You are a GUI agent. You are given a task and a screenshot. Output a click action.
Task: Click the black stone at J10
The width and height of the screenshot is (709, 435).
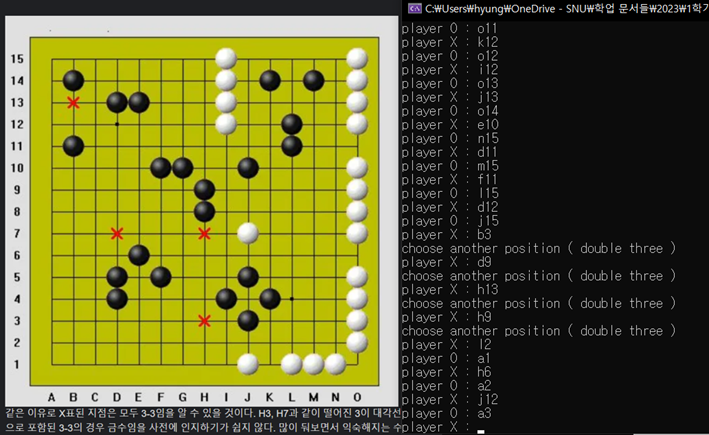[248, 167]
